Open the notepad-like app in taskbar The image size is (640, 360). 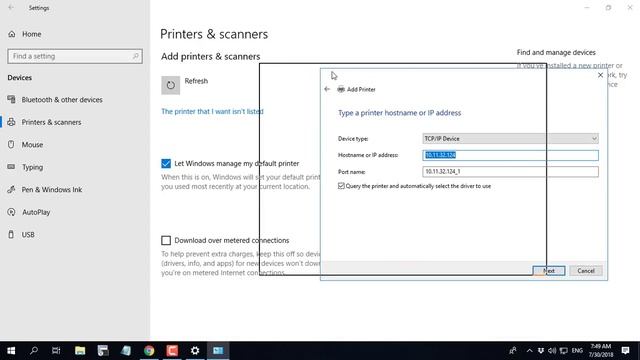click(x=126, y=351)
